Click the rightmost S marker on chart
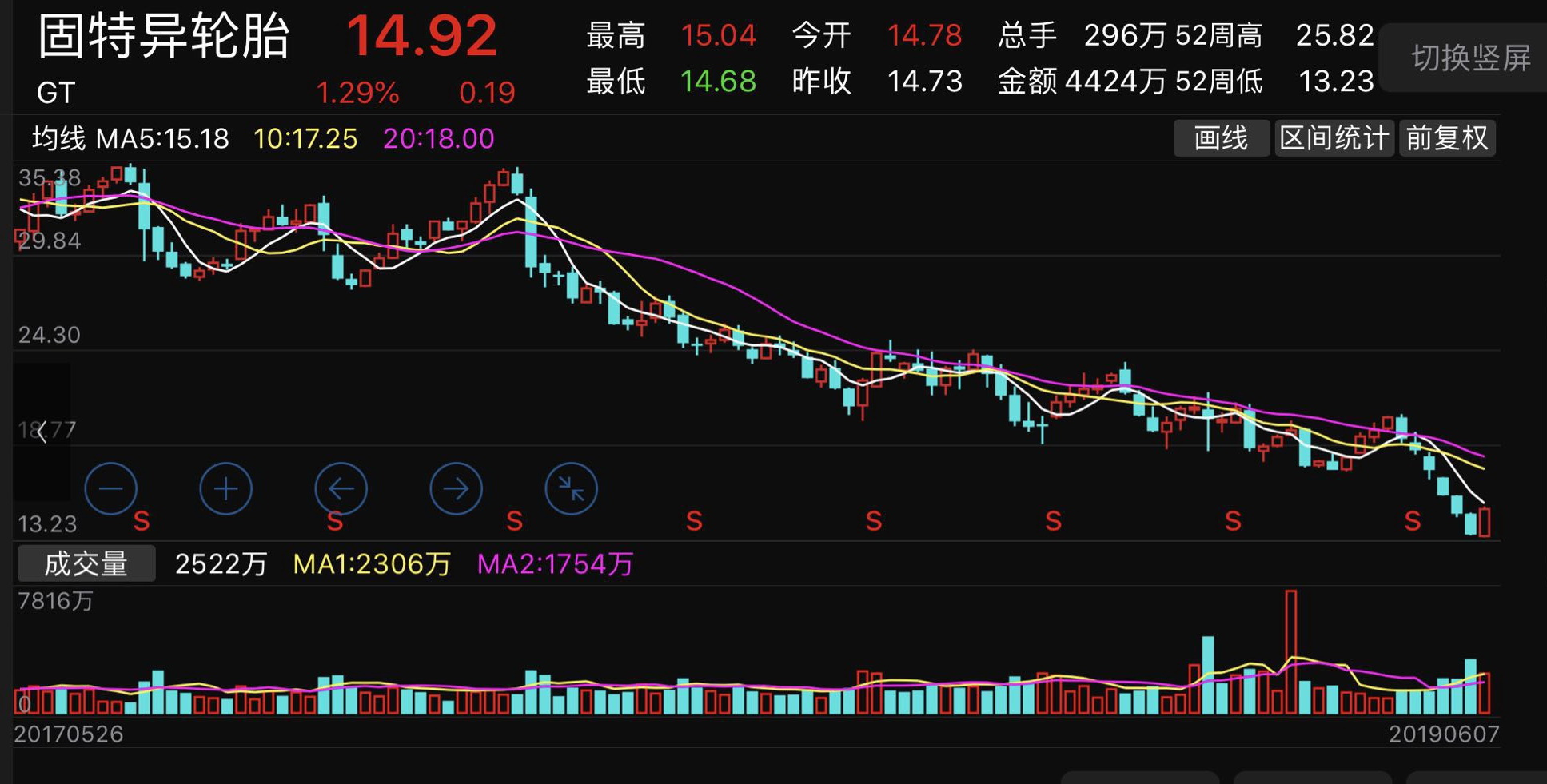 [1413, 522]
